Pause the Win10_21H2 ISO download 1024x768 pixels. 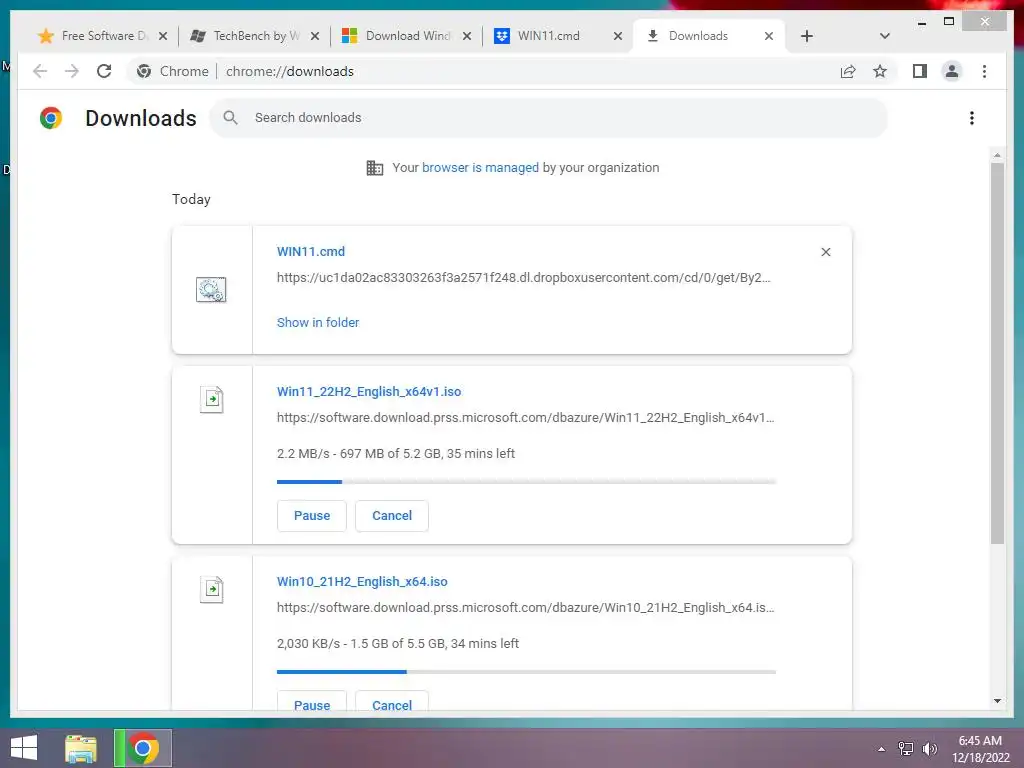pyautogui.click(x=312, y=701)
